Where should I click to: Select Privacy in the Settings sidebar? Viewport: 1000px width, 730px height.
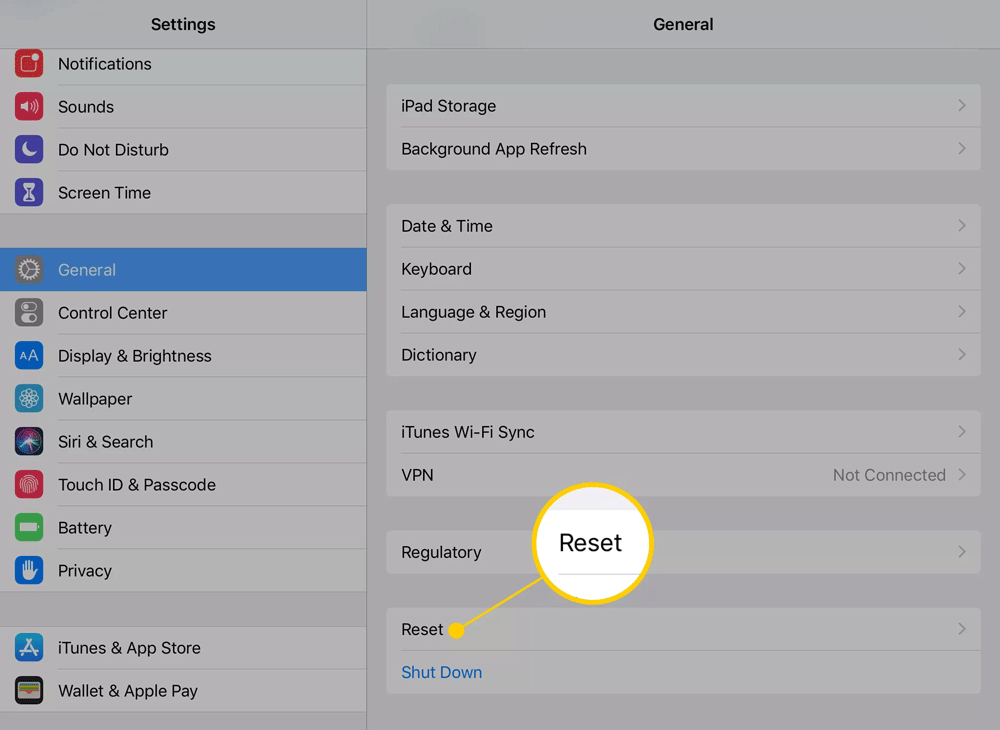(x=85, y=570)
